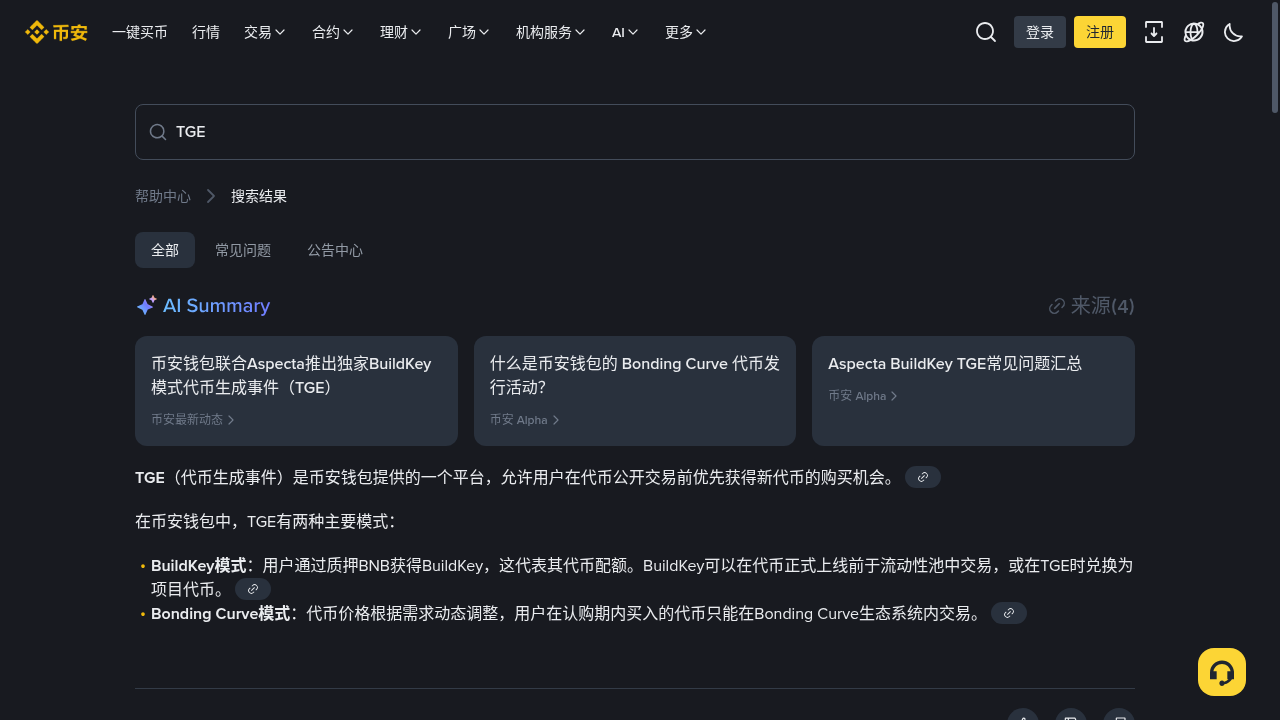
Task: Open 行情 in the top navigation
Action: [206, 32]
